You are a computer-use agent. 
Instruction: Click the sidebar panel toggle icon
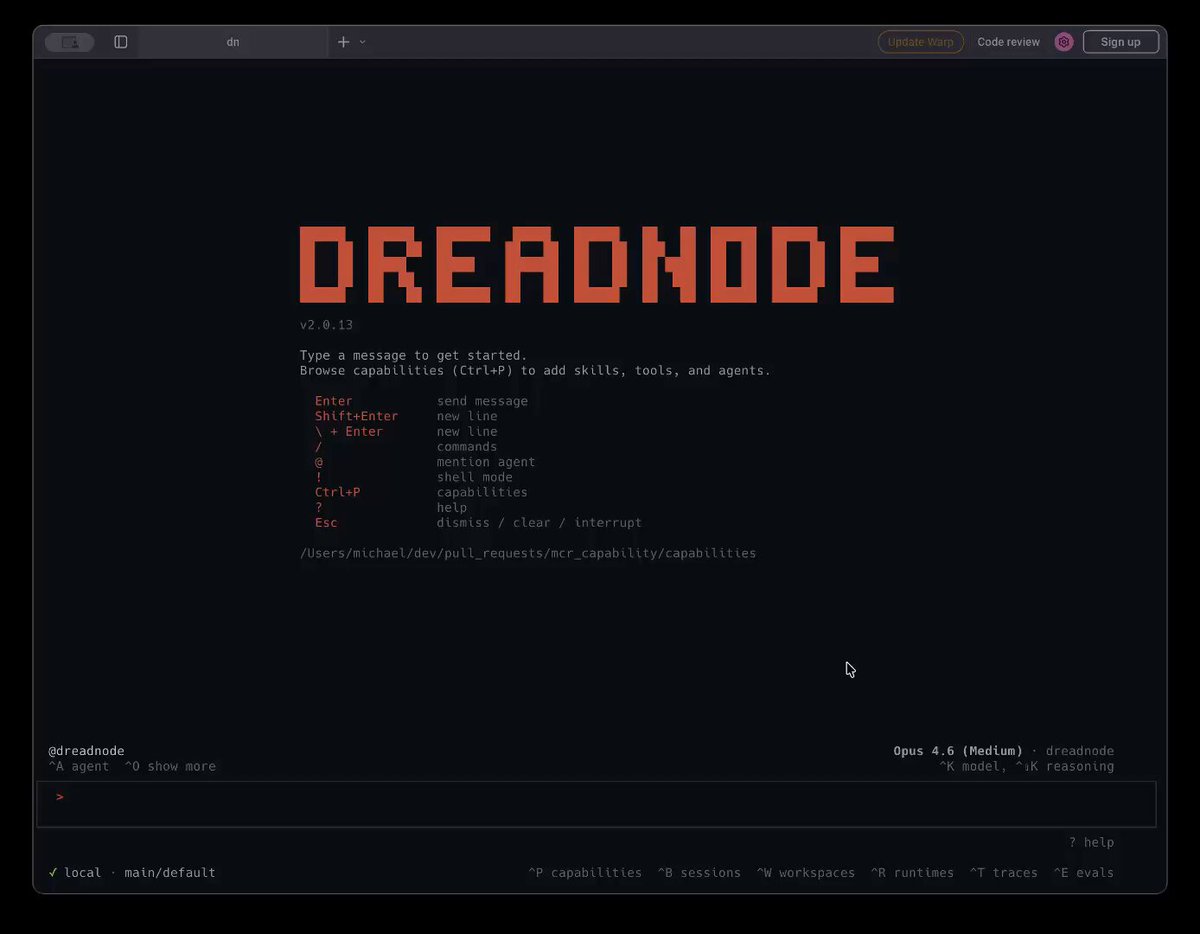(x=121, y=42)
